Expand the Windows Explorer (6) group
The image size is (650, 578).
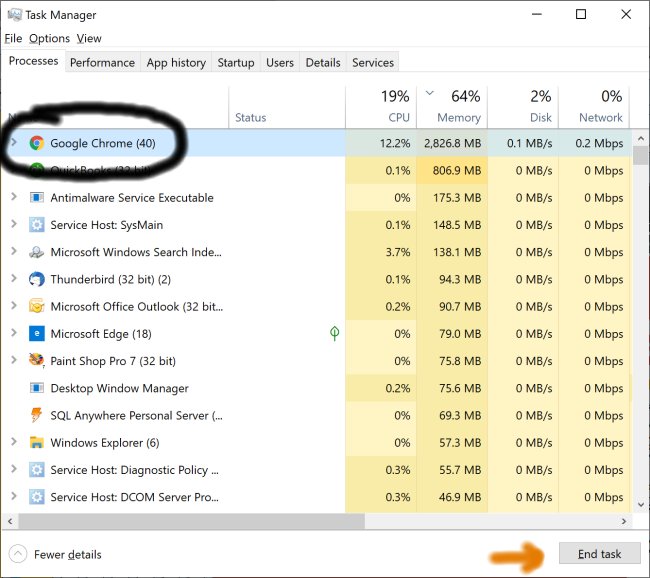pos(14,442)
